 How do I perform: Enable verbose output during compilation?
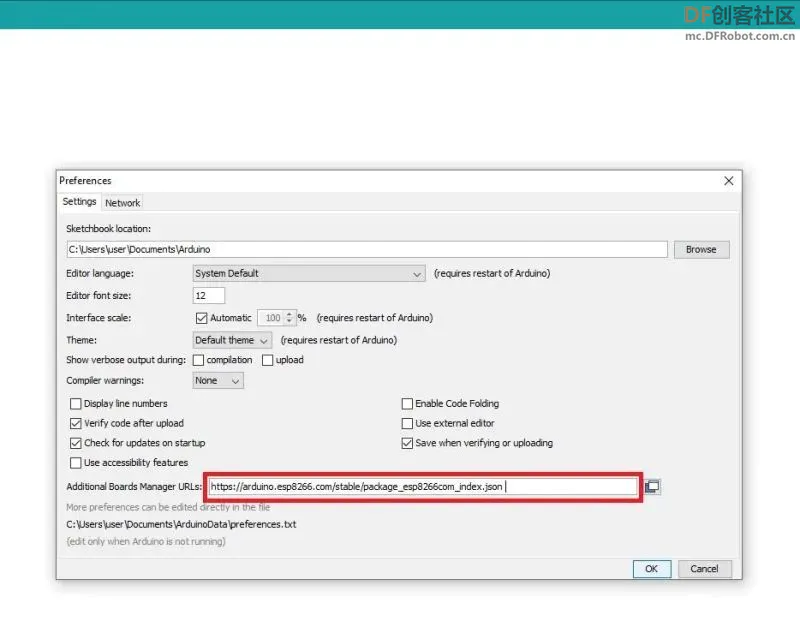198,360
